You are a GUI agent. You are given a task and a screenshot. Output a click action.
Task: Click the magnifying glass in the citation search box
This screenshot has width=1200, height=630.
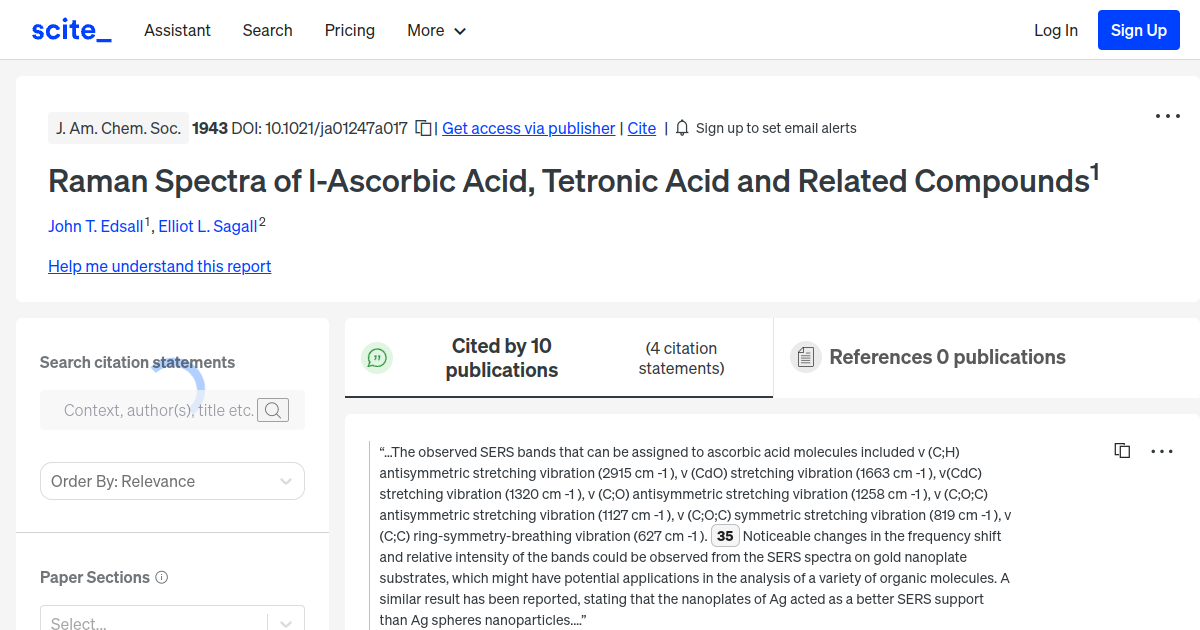click(273, 409)
